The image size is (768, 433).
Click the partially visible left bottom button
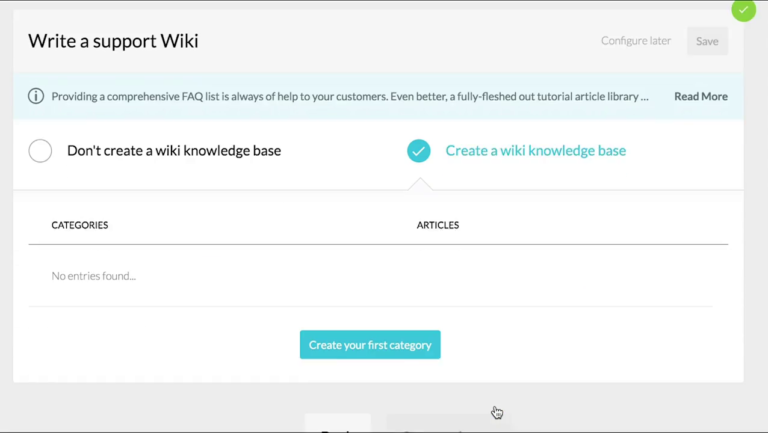338,424
